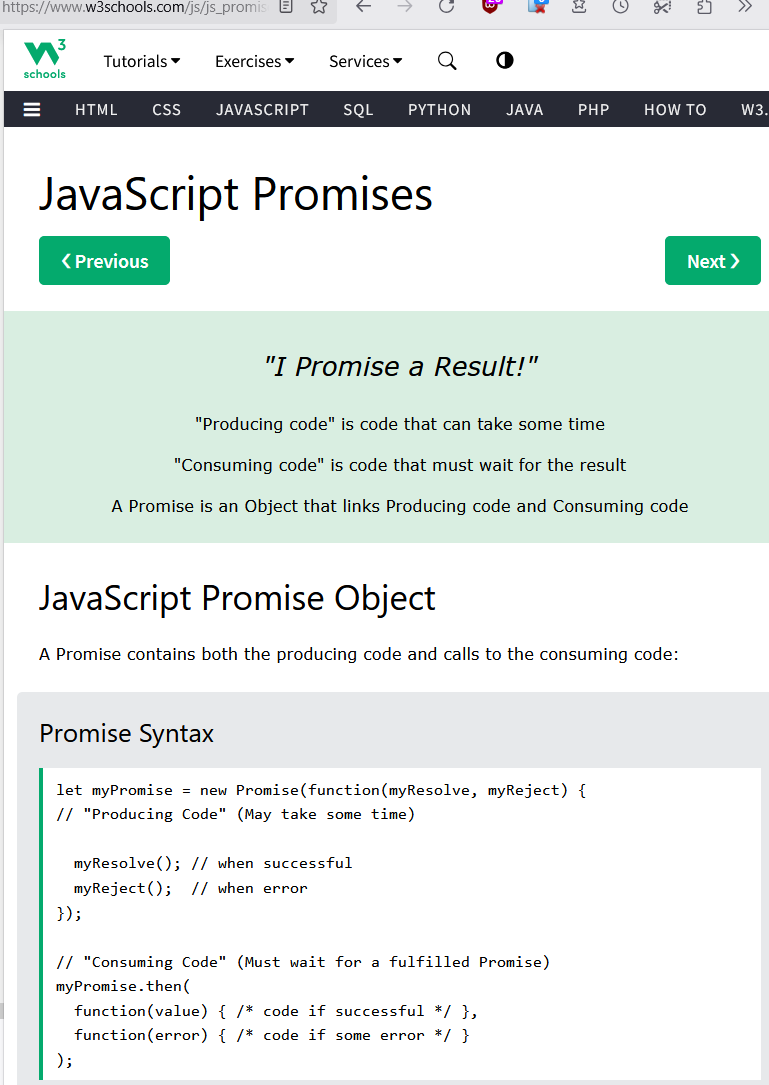Click the 'myPromise.then(' code line
Viewport: 769px width, 1085px height.
123,986
